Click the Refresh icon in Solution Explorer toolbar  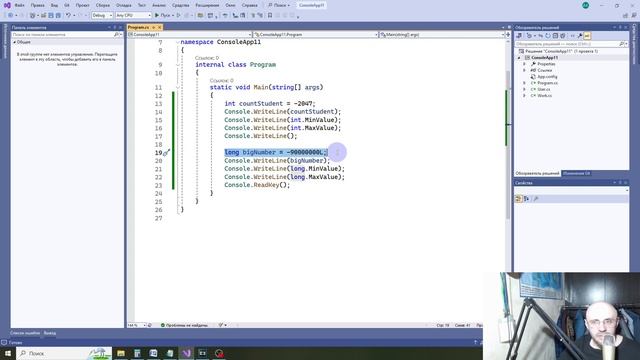(548, 36)
